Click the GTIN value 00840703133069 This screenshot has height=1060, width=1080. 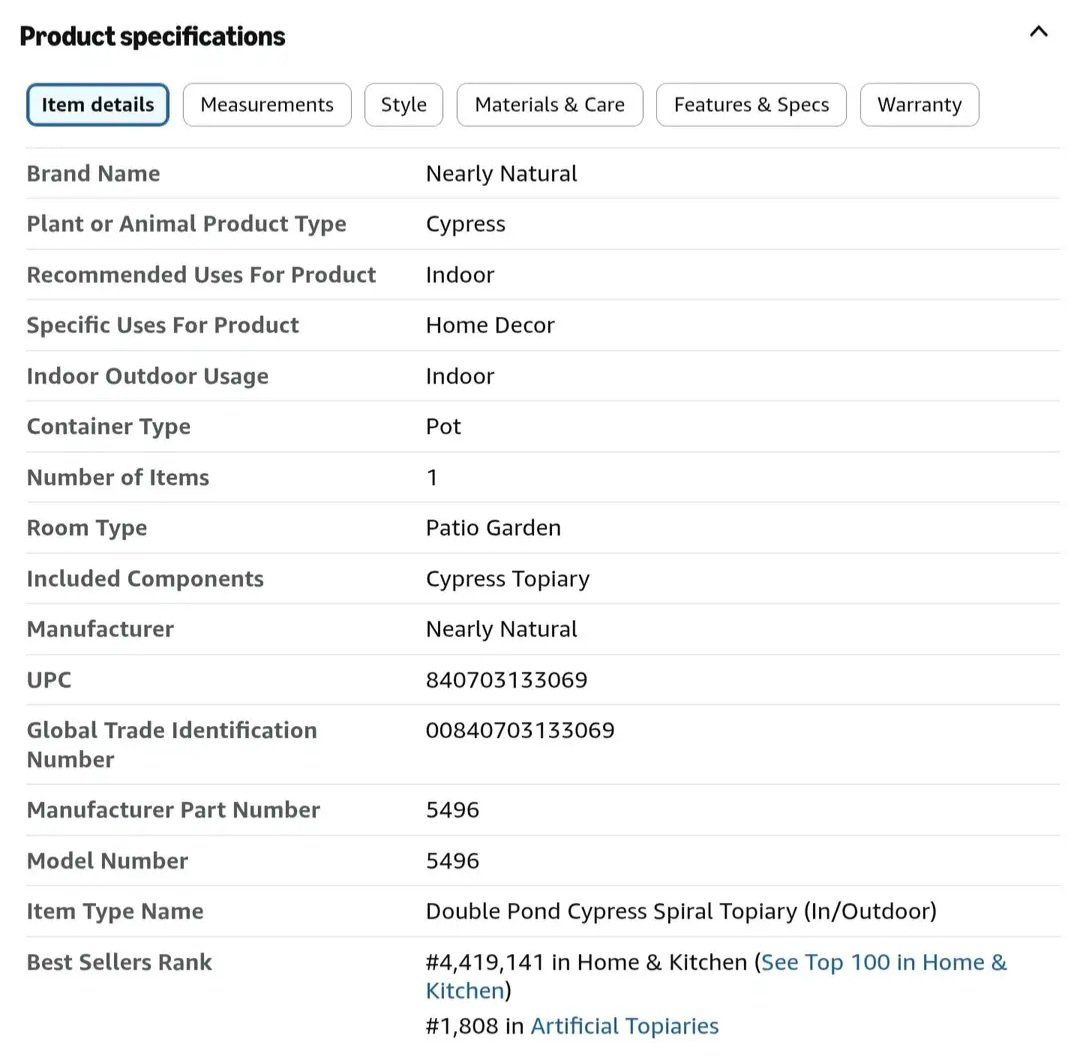click(520, 731)
